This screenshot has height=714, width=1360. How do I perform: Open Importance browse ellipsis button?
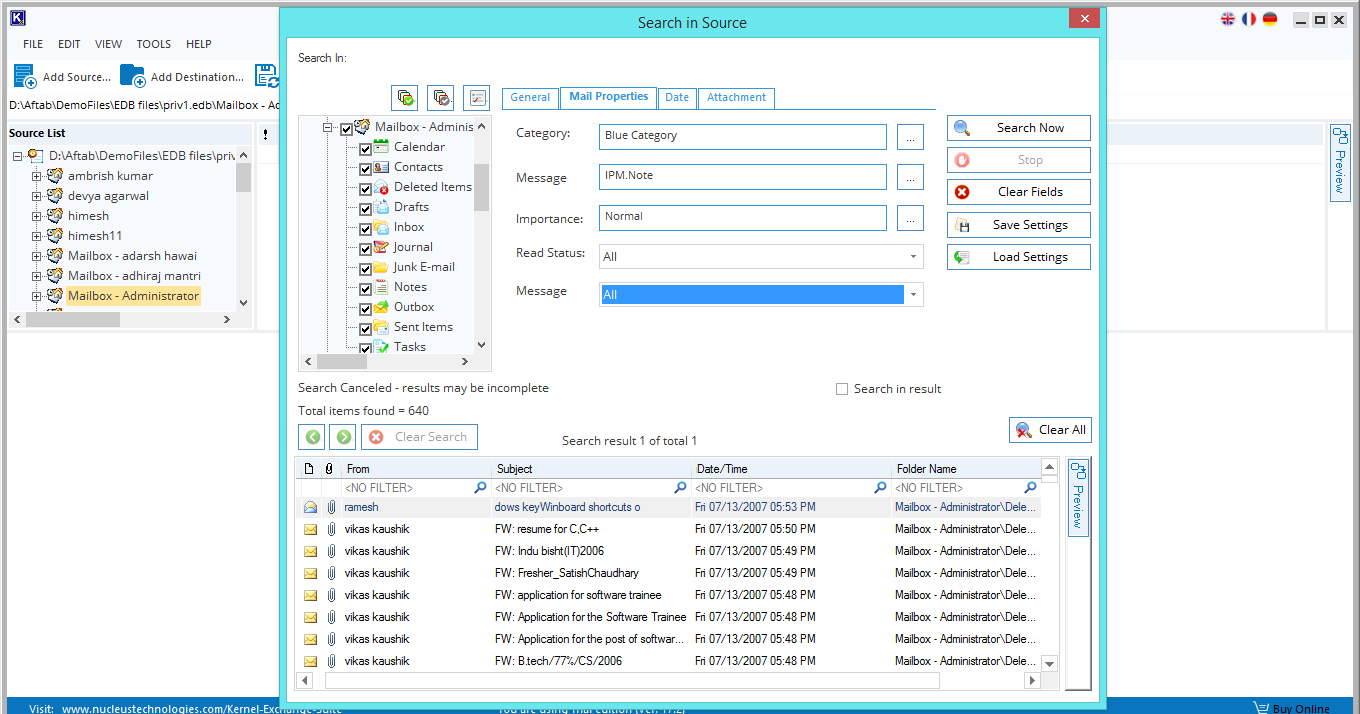tap(910, 217)
